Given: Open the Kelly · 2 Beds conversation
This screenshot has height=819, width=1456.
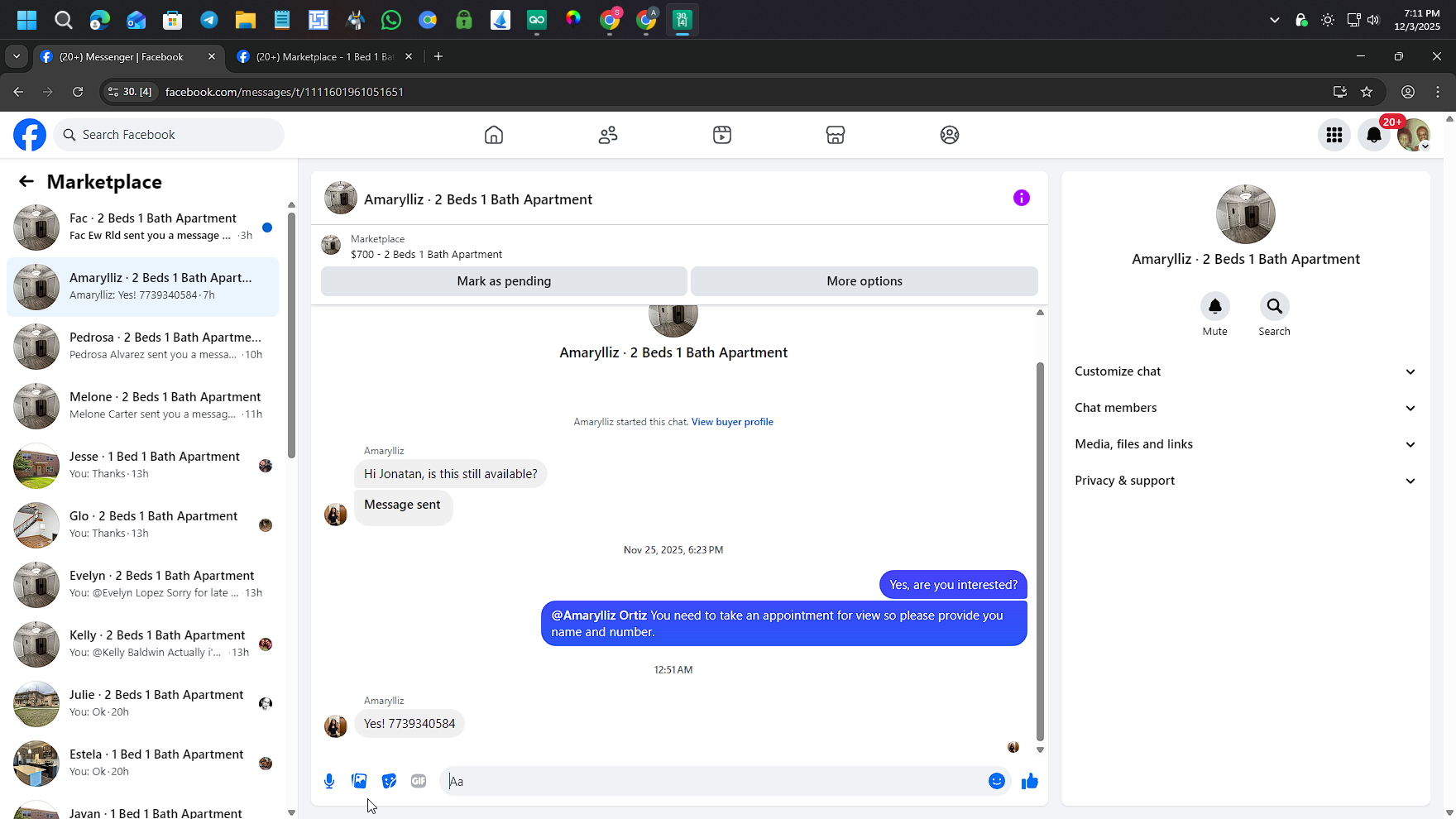Looking at the screenshot, I should [143, 644].
